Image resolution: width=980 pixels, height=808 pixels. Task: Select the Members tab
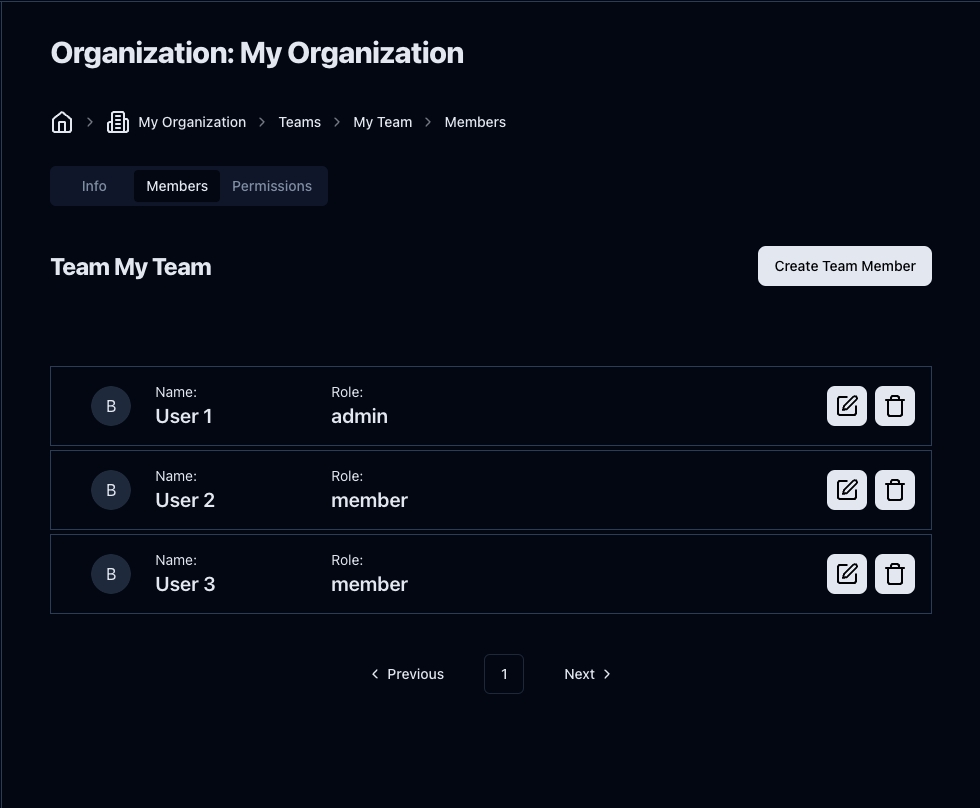coord(177,186)
